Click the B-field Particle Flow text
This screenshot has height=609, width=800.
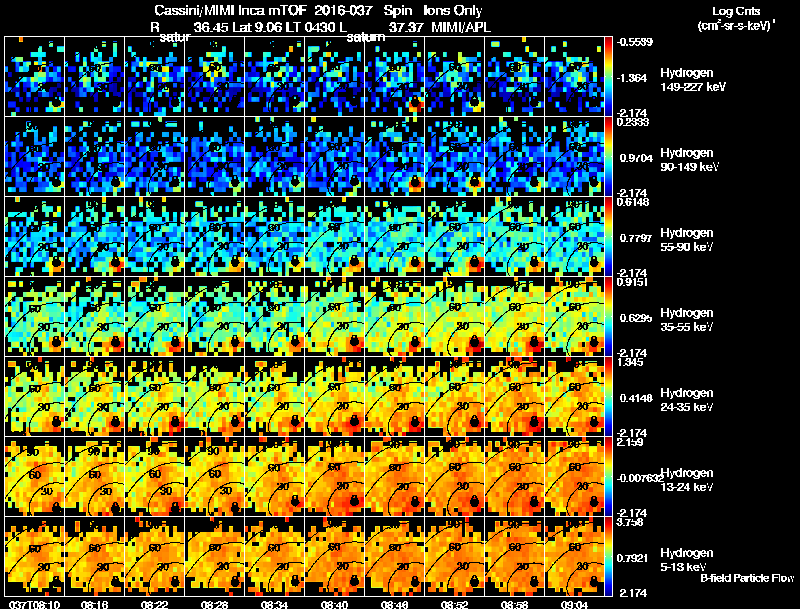[747, 578]
